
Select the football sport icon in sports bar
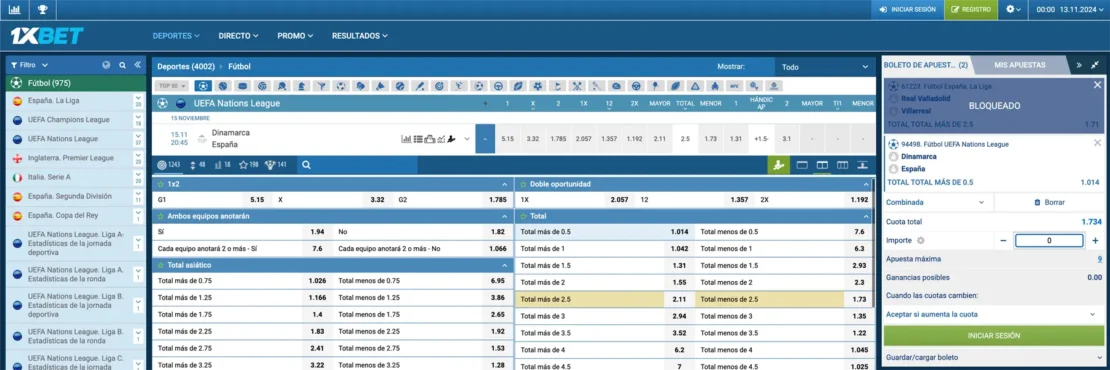click(203, 86)
